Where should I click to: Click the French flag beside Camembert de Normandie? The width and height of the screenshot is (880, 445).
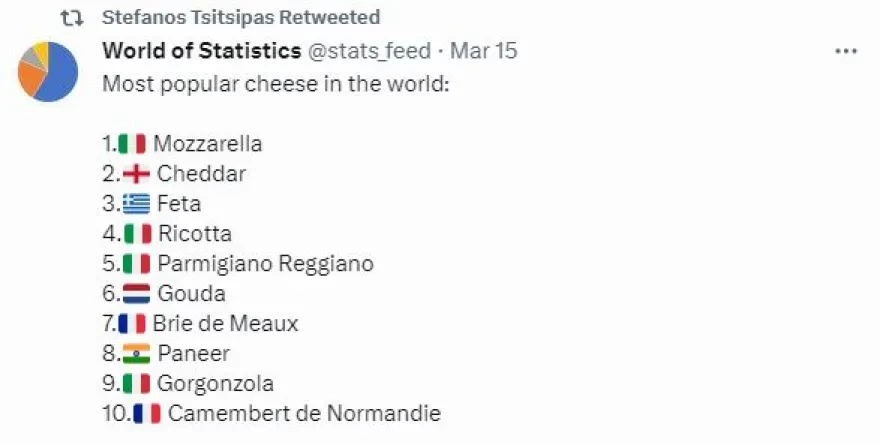tap(147, 414)
